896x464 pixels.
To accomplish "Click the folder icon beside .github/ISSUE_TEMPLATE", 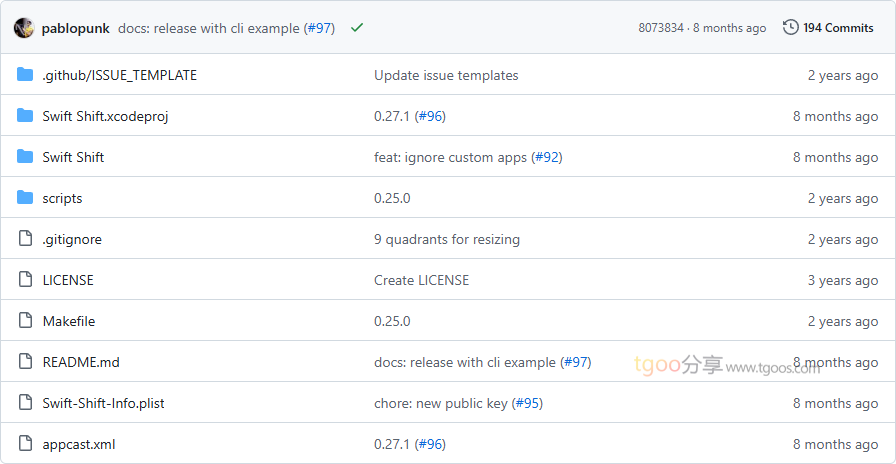I will click(x=25, y=75).
